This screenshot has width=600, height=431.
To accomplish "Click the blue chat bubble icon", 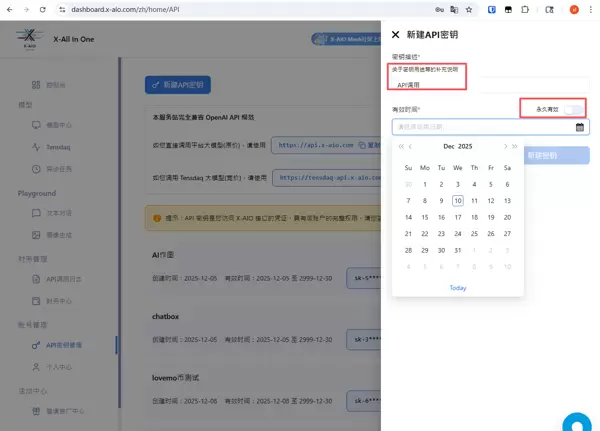I will [x=577, y=421].
